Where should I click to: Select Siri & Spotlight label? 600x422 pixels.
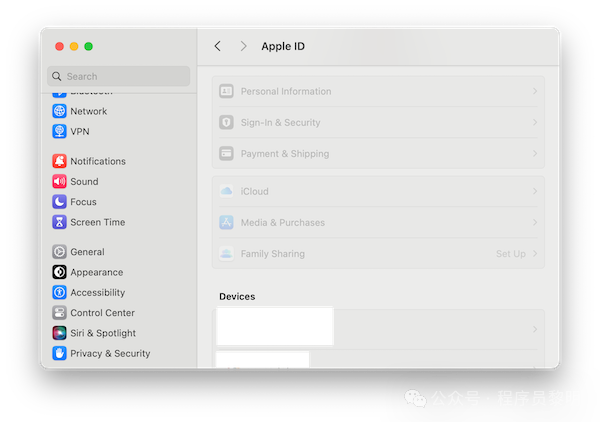click(103, 333)
